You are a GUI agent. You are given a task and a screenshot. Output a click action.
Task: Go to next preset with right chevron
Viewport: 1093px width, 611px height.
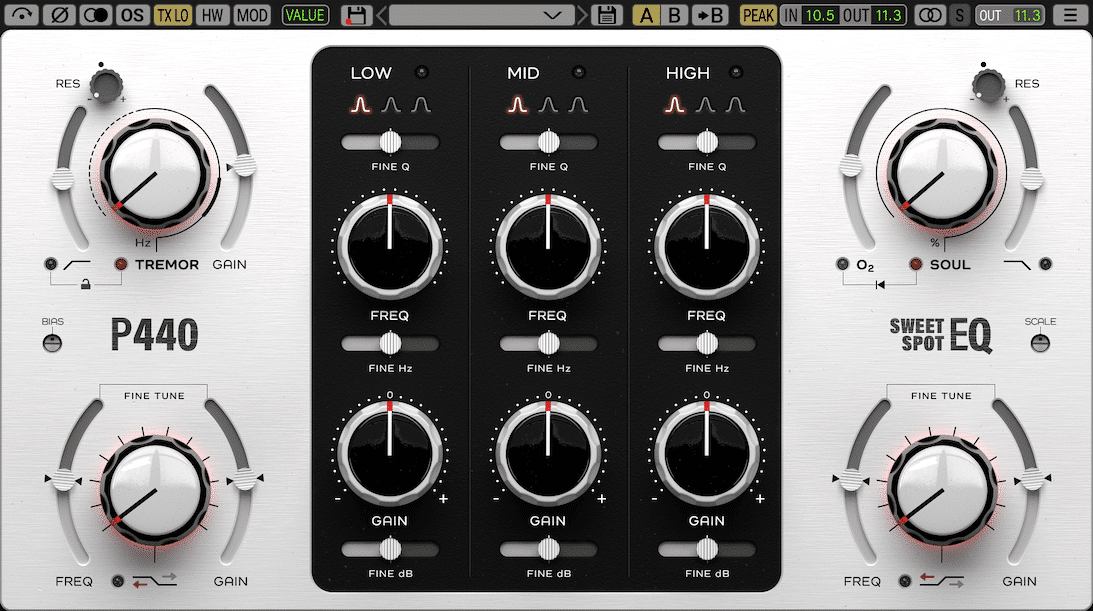(x=582, y=15)
